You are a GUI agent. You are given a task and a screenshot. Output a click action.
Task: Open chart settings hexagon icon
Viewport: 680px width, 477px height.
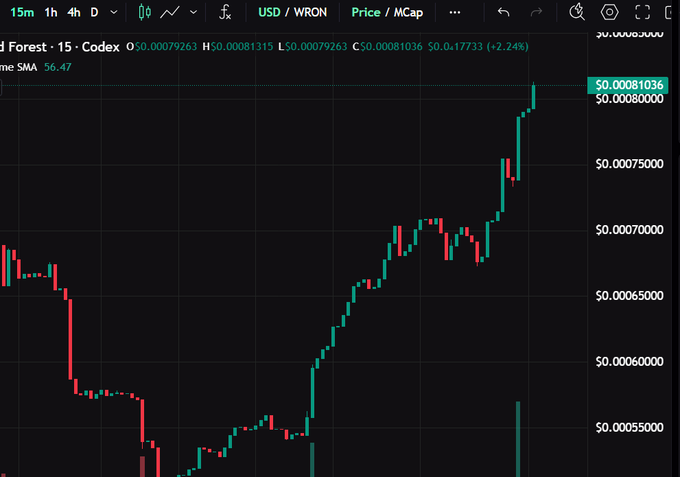(609, 12)
